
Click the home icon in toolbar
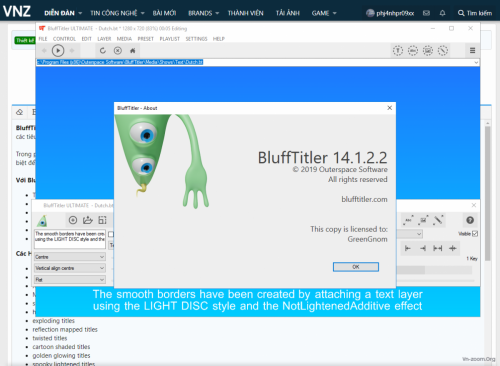[x=133, y=51]
